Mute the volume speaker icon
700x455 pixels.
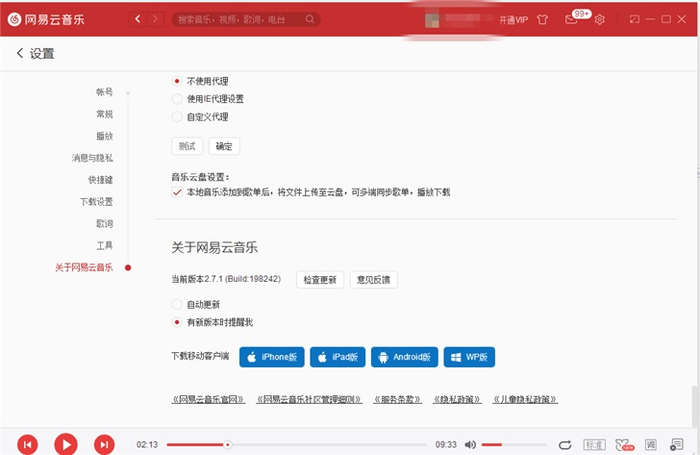[x=470, y=445]
